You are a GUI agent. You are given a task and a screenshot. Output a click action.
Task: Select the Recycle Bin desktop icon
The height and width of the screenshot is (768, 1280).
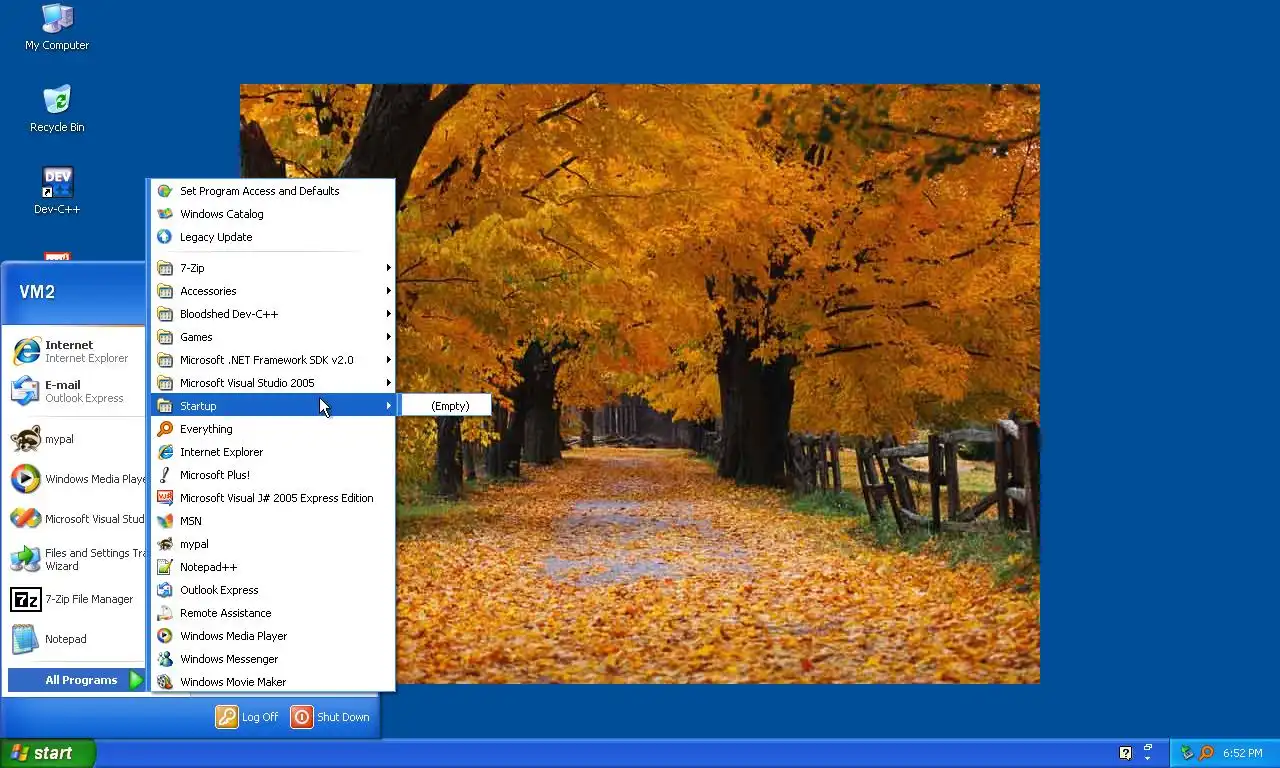(x=57, y=110)
